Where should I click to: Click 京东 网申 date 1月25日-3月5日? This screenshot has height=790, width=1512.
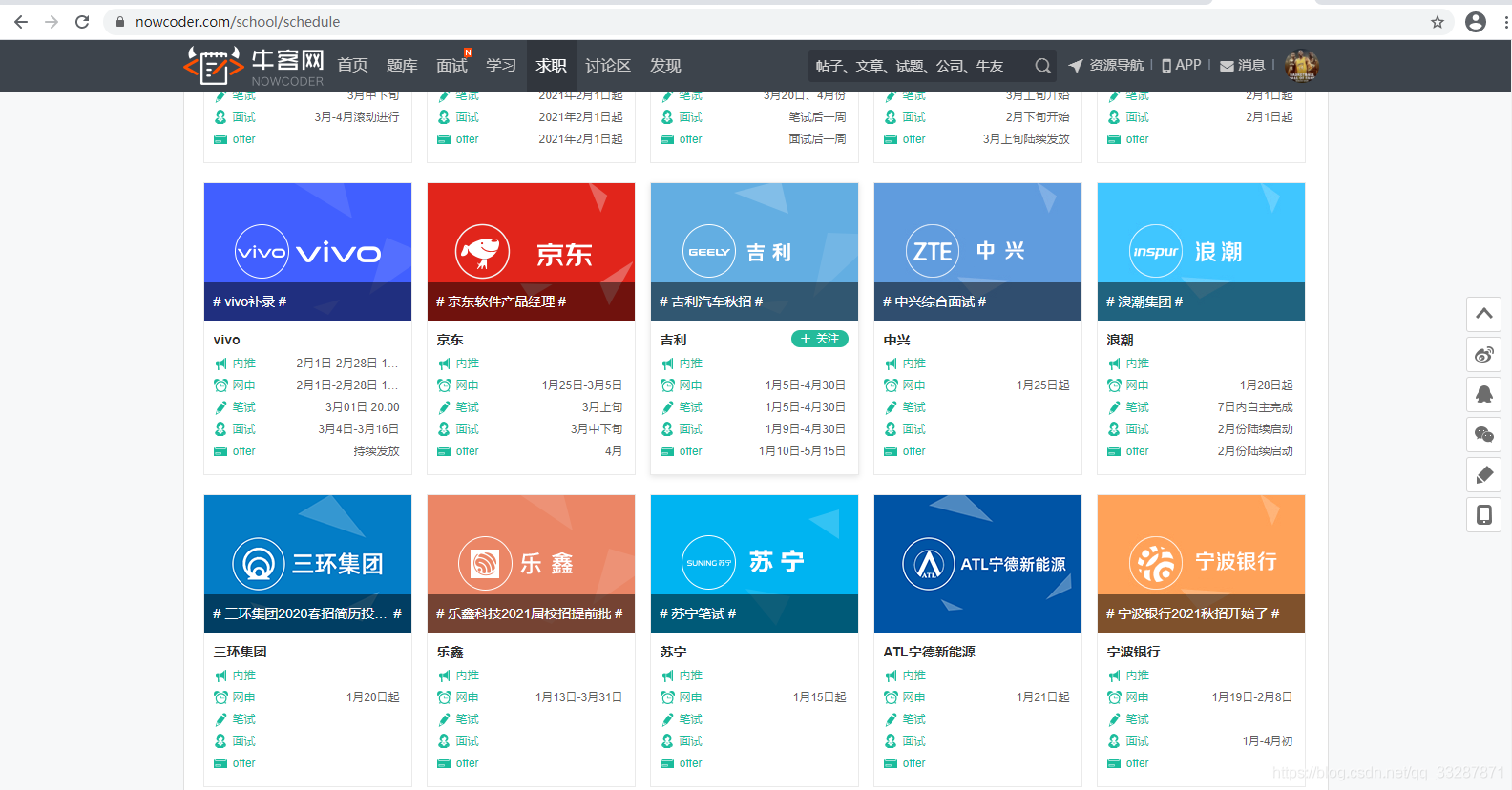pyautogui.click(x=582, y=385)
